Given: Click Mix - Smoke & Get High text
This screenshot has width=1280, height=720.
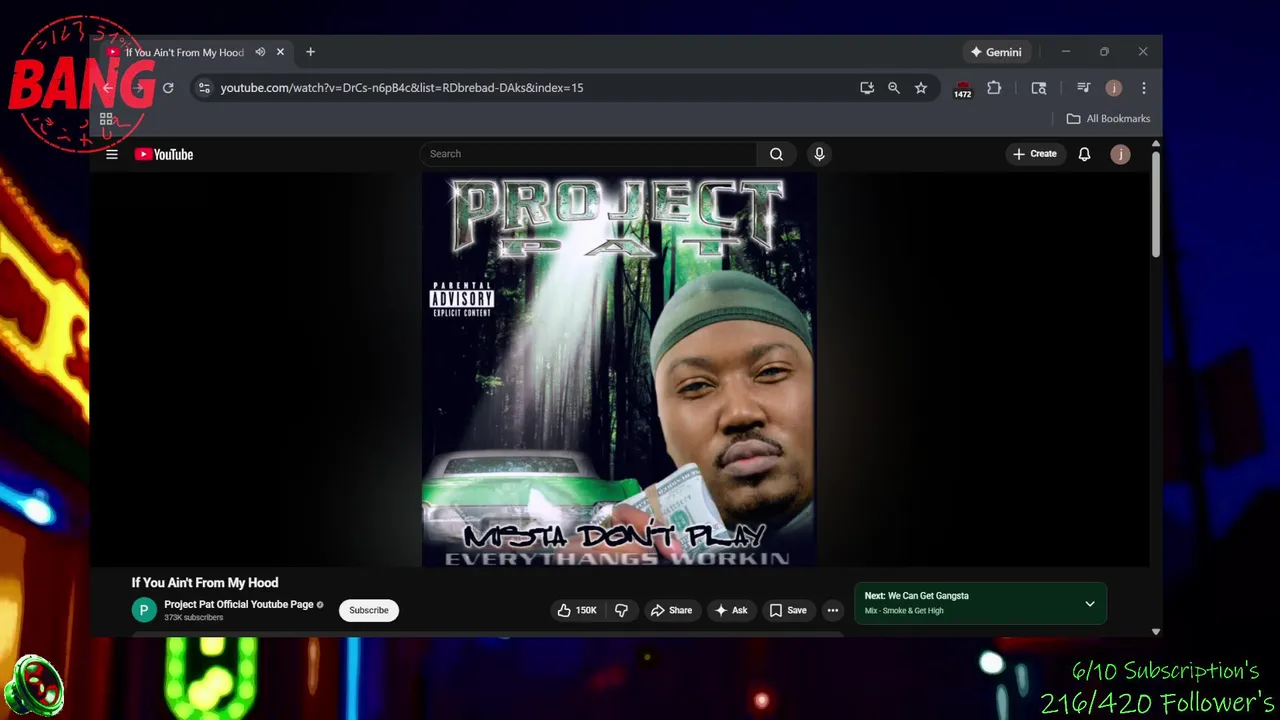Looking at the screenshot, I should click(904, 611).
